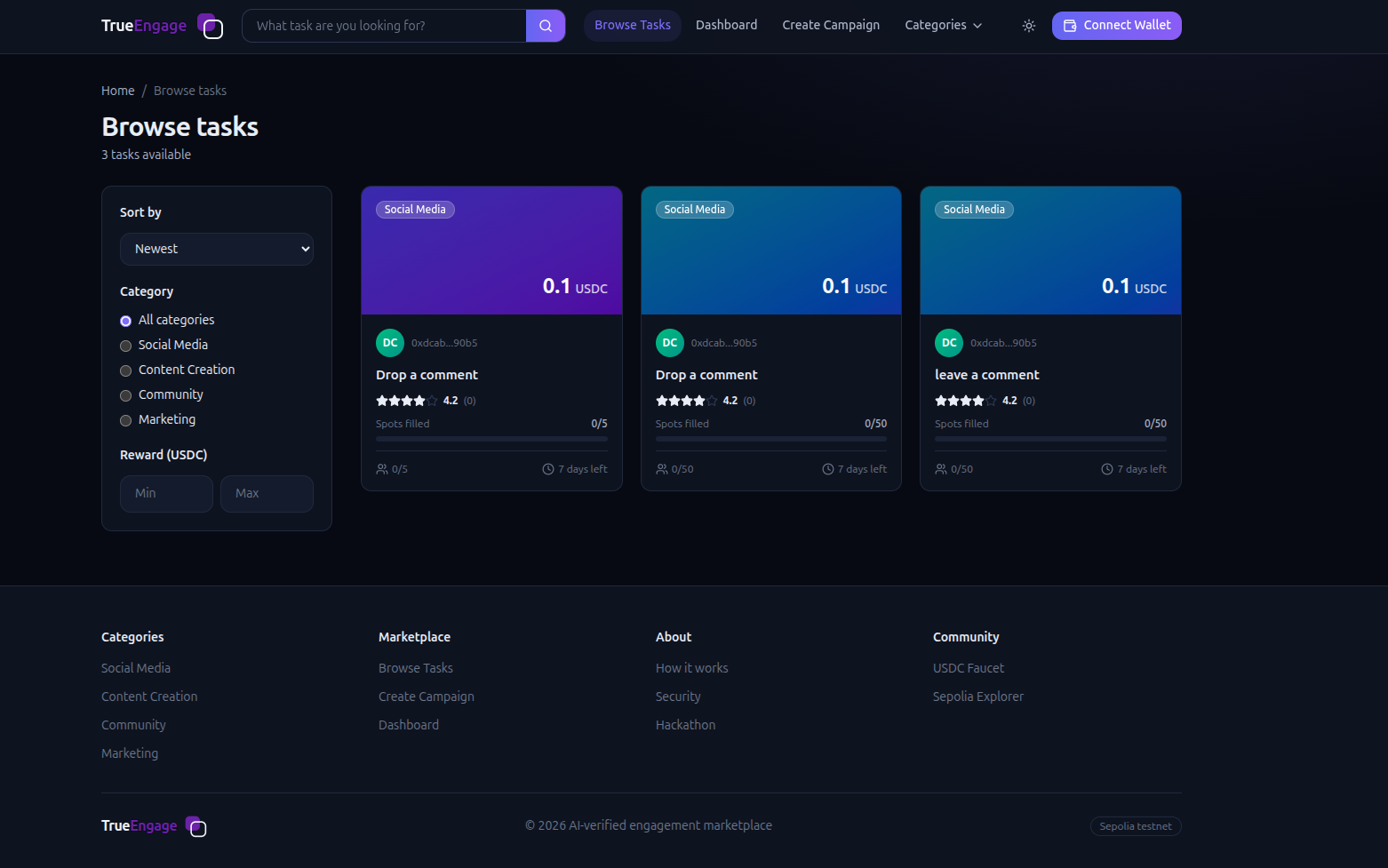
Task: Select the Social Media category radio
Action: point(125,346)
